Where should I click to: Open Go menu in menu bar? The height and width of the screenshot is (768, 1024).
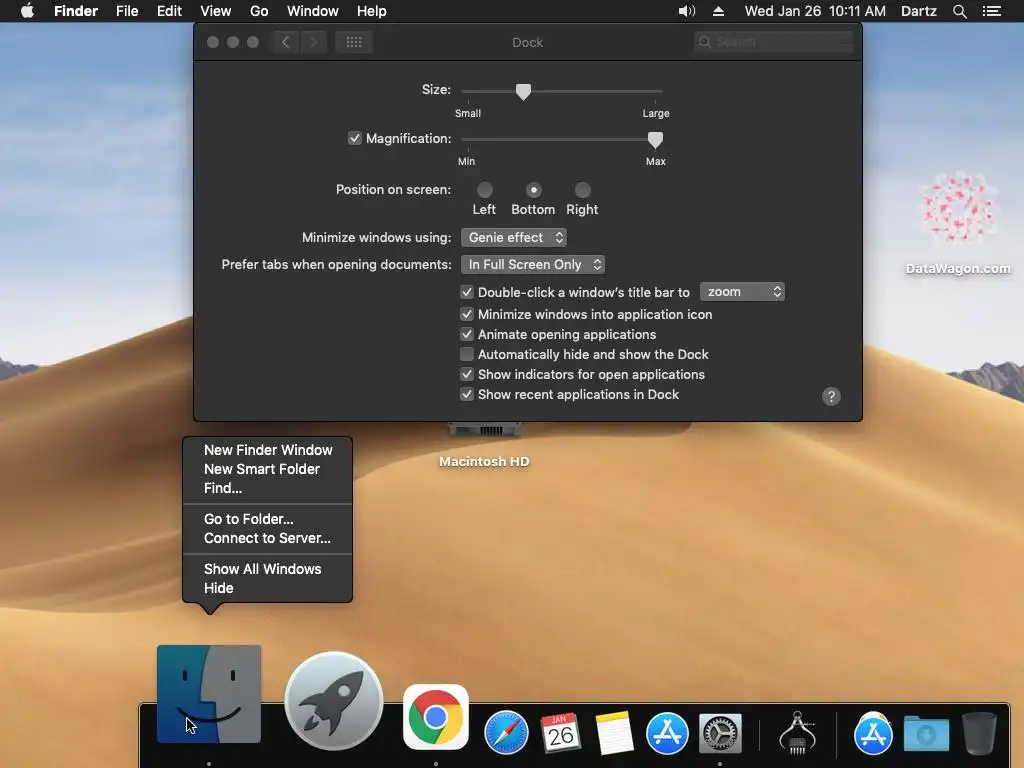[259, 11]
